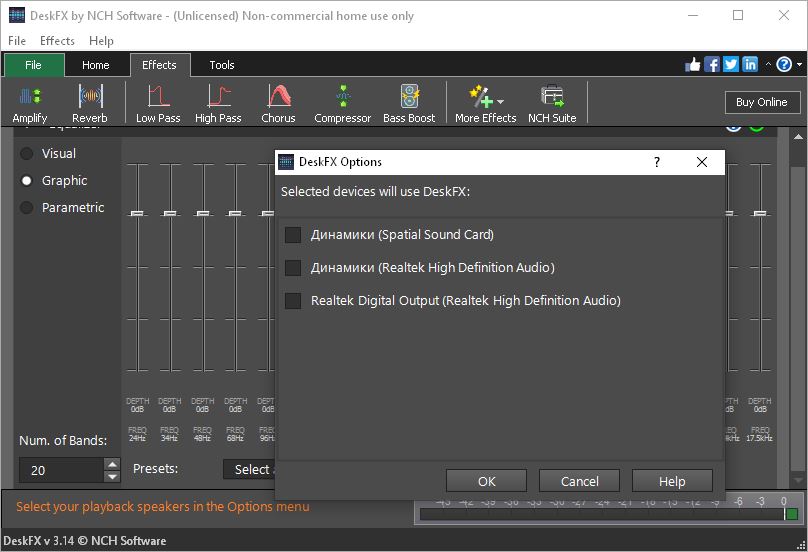The image size is (808, 552).
Task: Share on Twitter icon
Action: coord(731,64)
